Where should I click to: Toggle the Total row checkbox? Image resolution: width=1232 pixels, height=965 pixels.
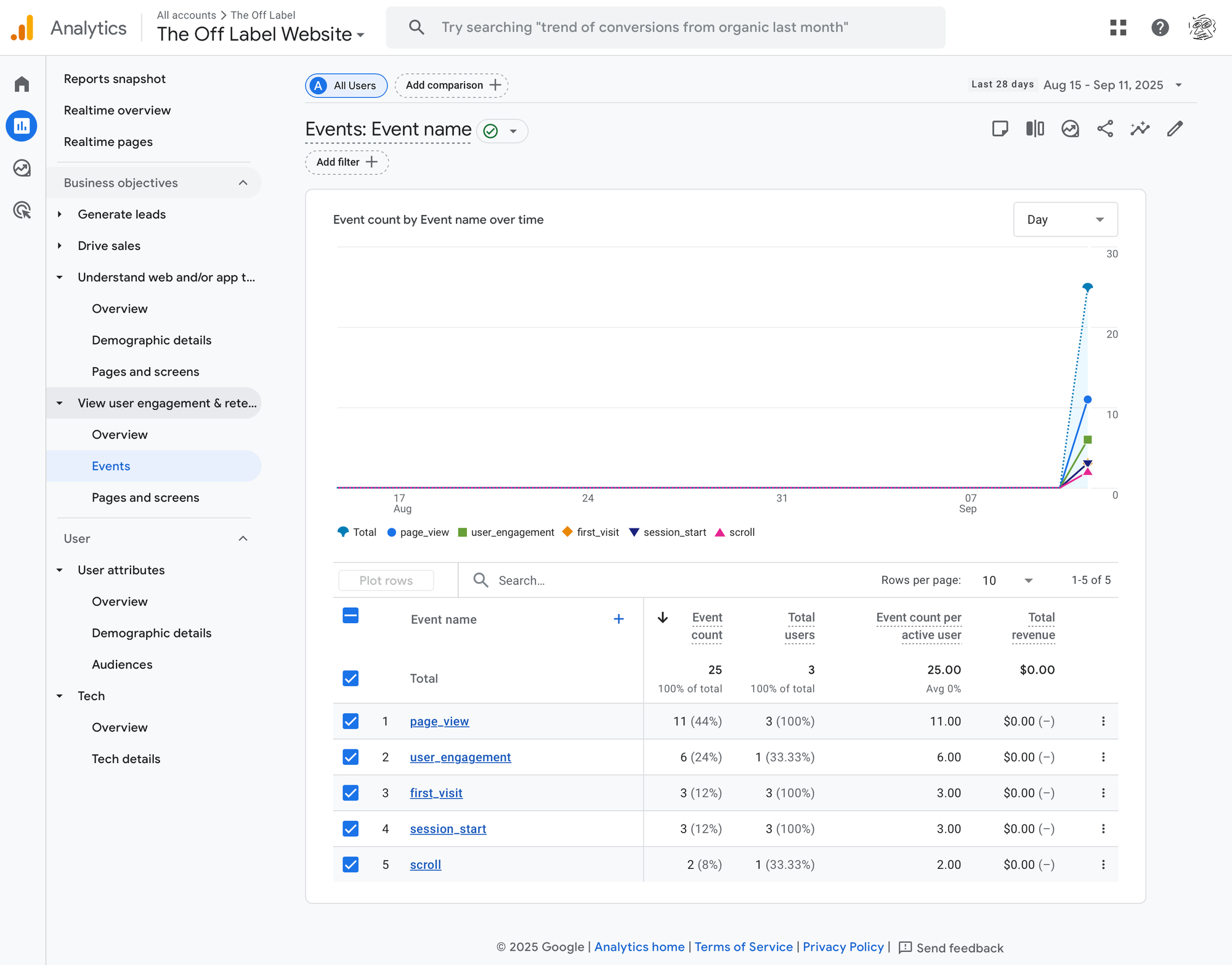[x=351, y=679]
